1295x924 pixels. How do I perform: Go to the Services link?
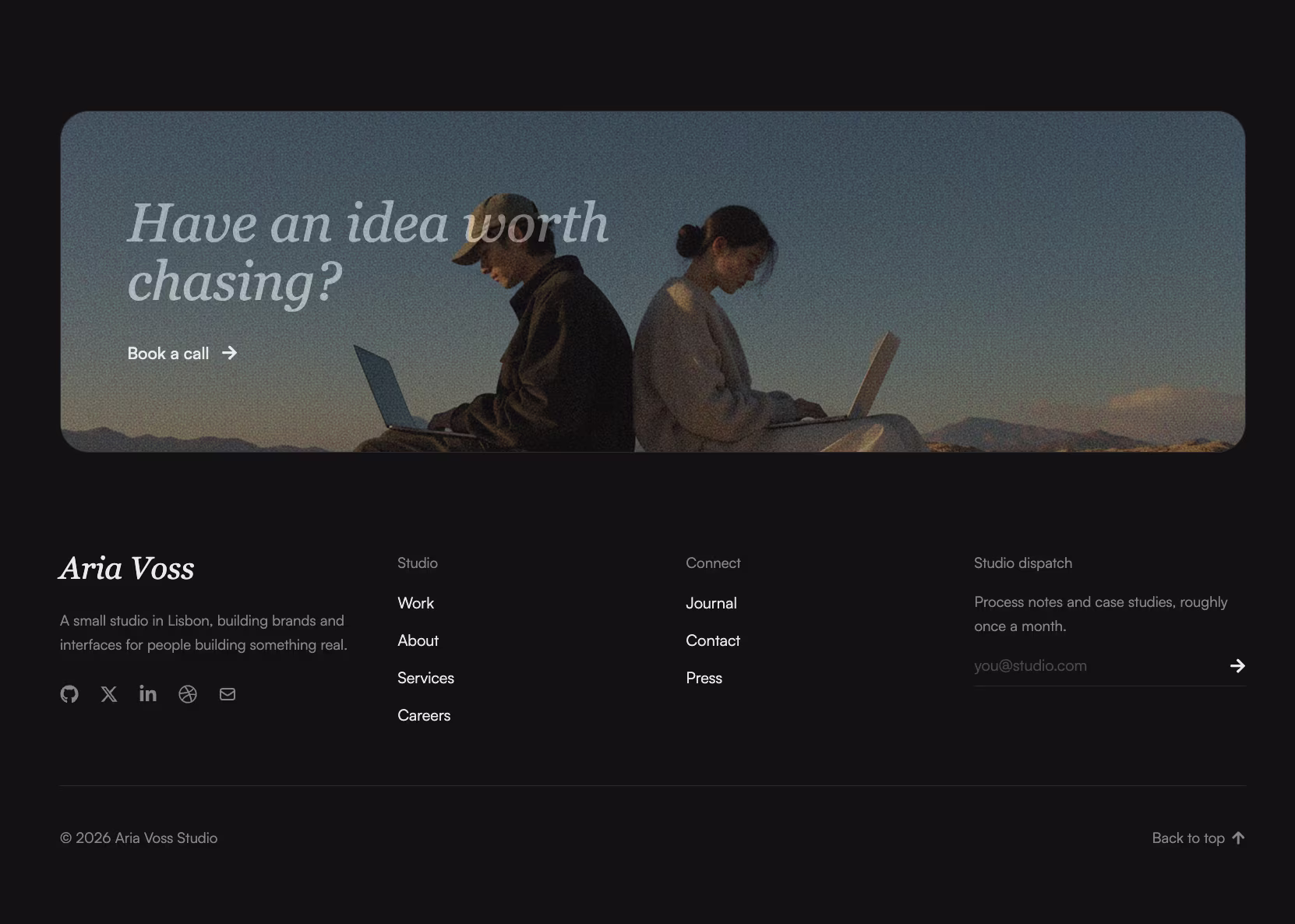(x=425, y=678)
